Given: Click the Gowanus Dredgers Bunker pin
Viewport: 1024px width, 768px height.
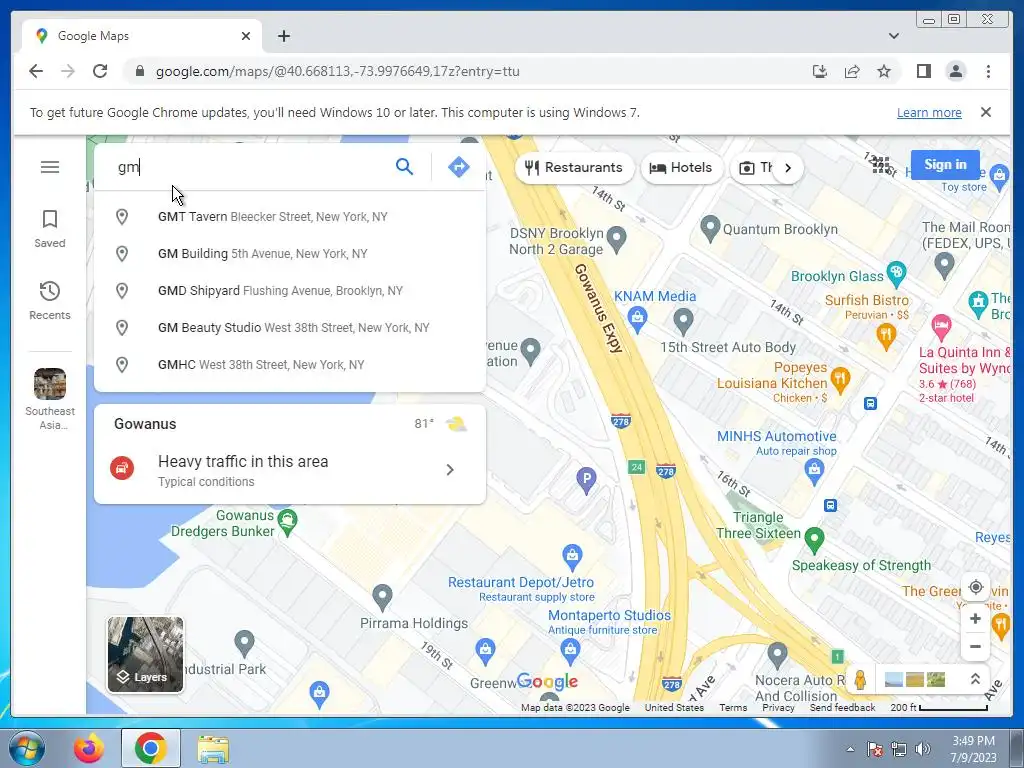Looking at the screenshot, I should point(287,522).
